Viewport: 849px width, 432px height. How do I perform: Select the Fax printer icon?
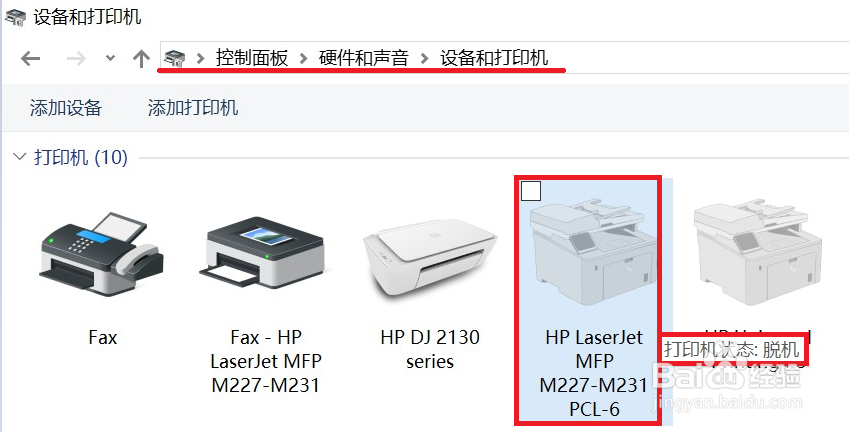(x=102, y=253)
